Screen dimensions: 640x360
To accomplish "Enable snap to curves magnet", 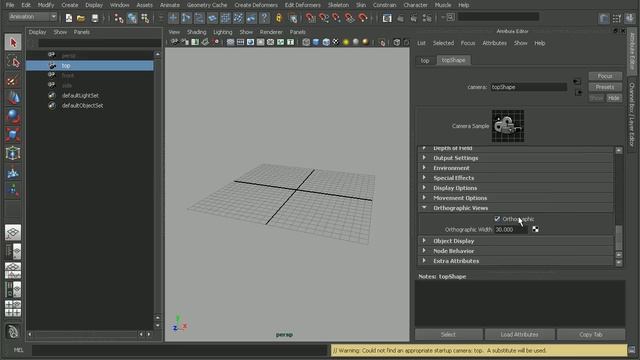I will [x=324, y=18].
